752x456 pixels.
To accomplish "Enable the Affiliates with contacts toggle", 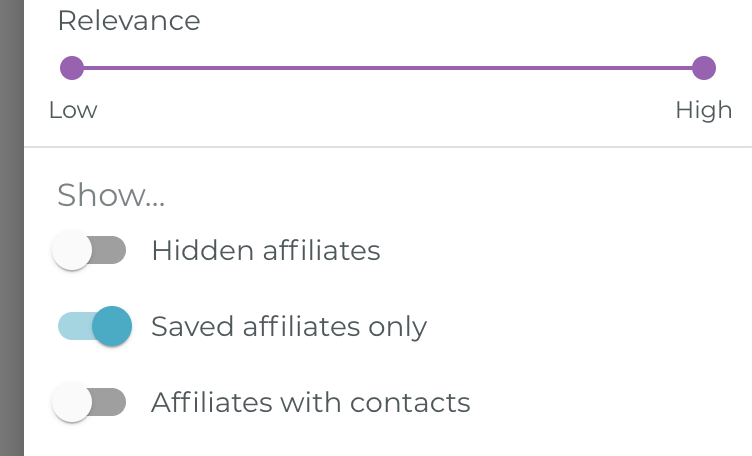I will pyautogui.click(x=90, y=403).
